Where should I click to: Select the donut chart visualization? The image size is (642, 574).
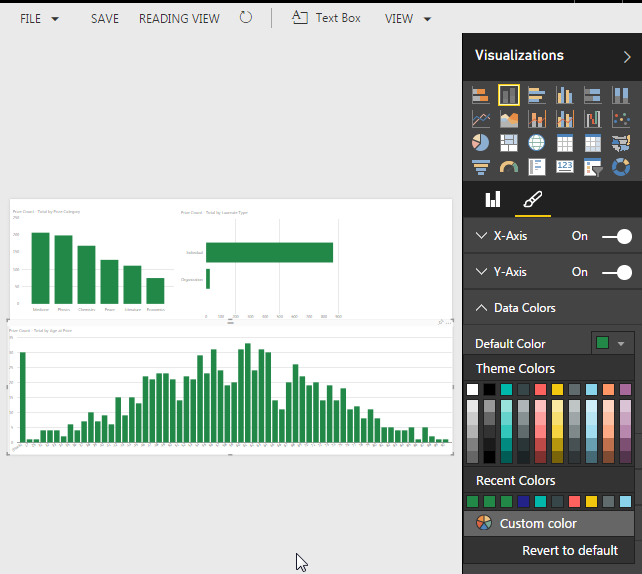(x=621, y=167)
